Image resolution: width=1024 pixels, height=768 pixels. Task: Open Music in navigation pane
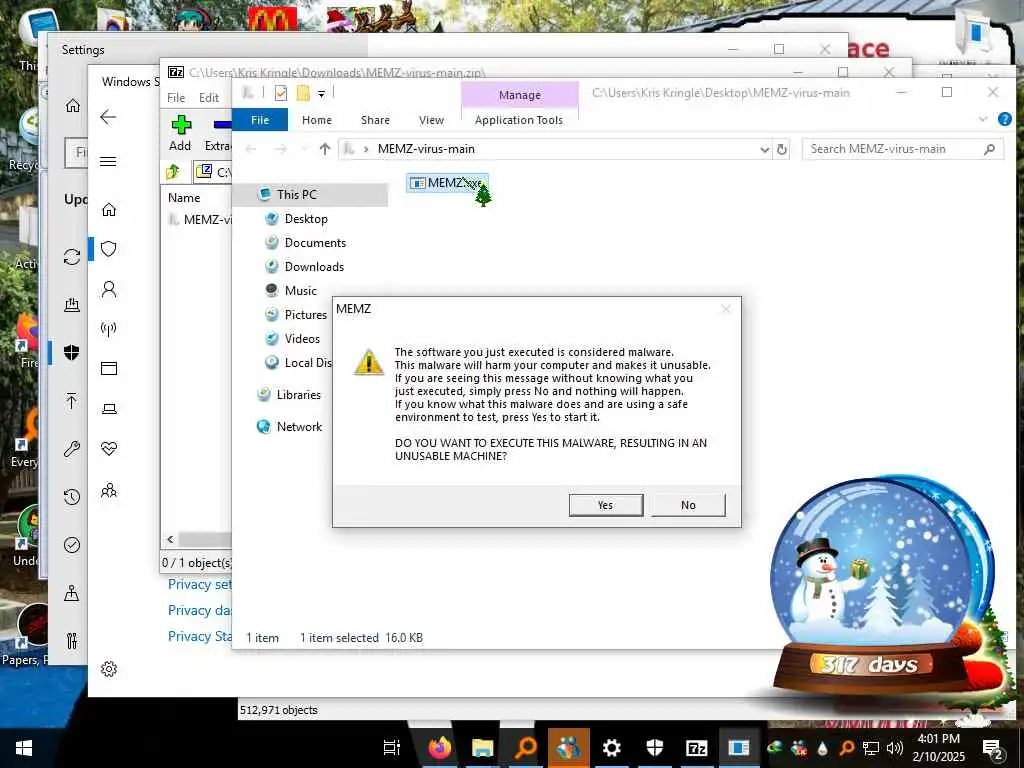click(x=300, y=291)
